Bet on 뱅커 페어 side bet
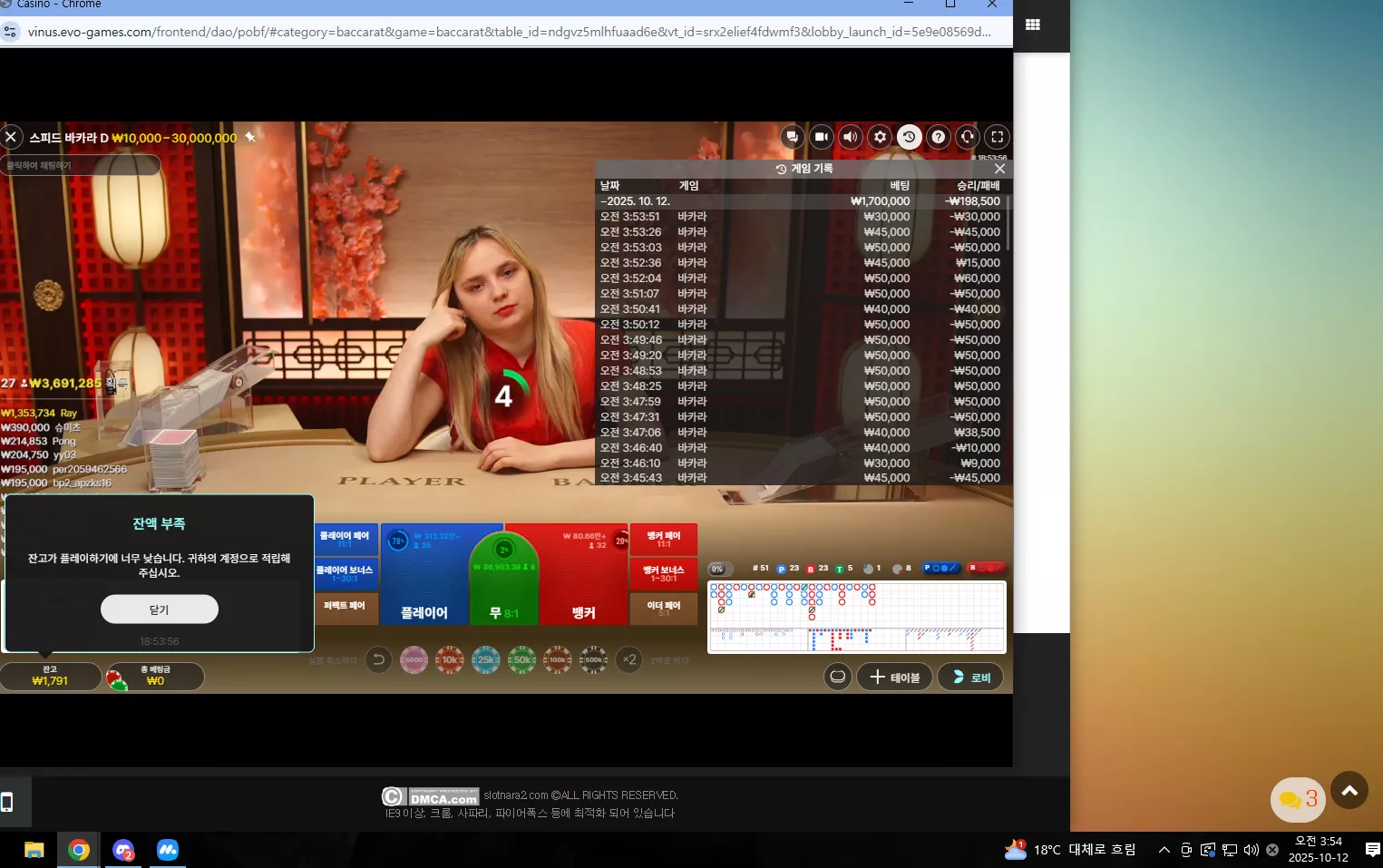This screenshot has width=1383, height=868. click(664, 540)
